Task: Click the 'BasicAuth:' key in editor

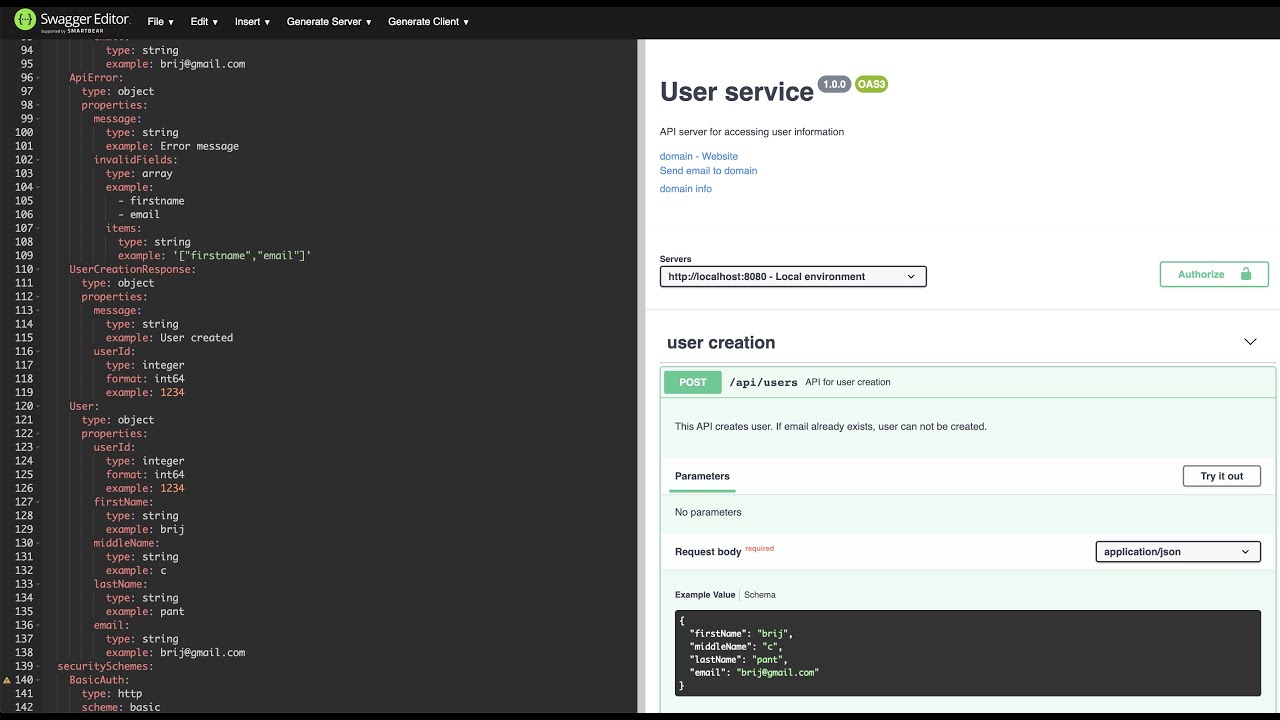Action: (x=100, y=680)
